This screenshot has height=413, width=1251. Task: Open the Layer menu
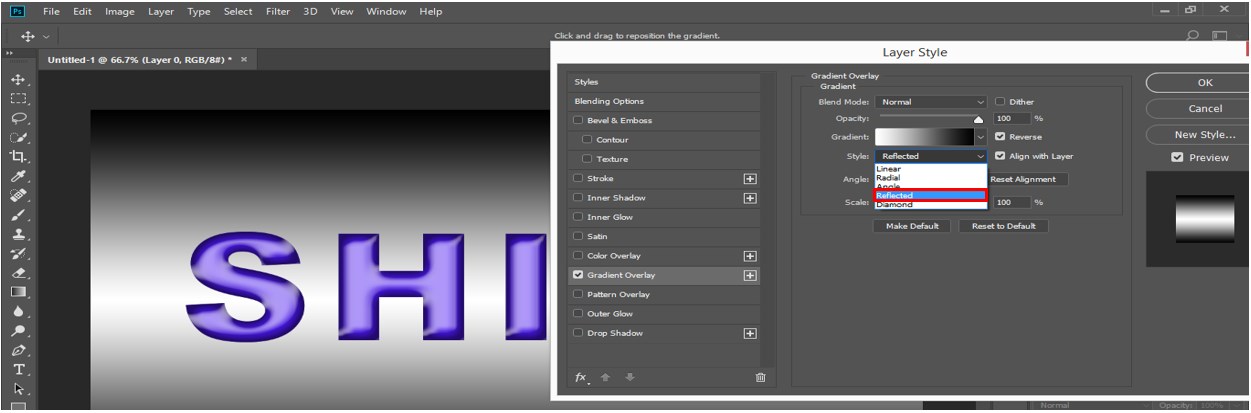point(161,11)
